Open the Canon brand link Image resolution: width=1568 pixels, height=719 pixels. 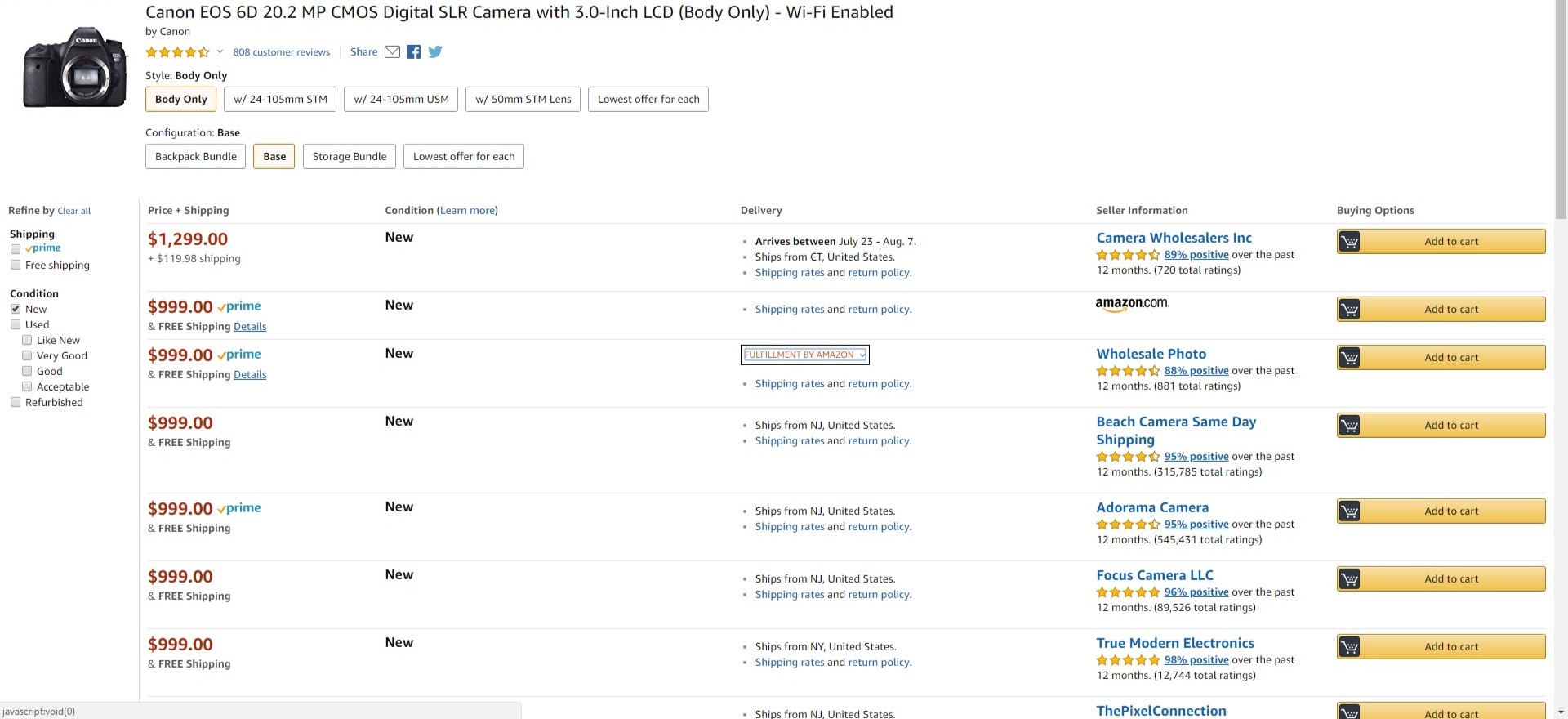[175, 32]
